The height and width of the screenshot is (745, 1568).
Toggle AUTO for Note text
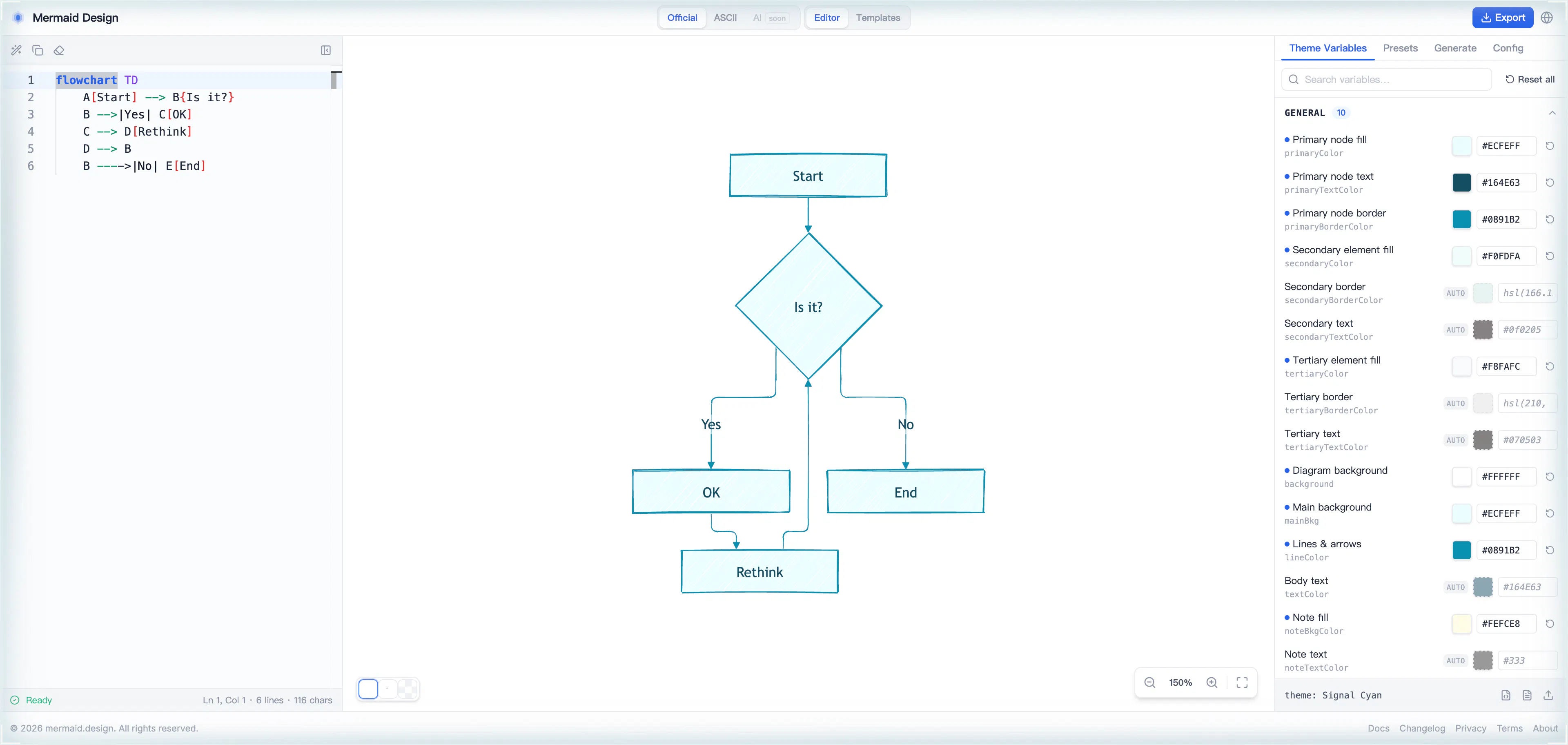[1455, 661]
